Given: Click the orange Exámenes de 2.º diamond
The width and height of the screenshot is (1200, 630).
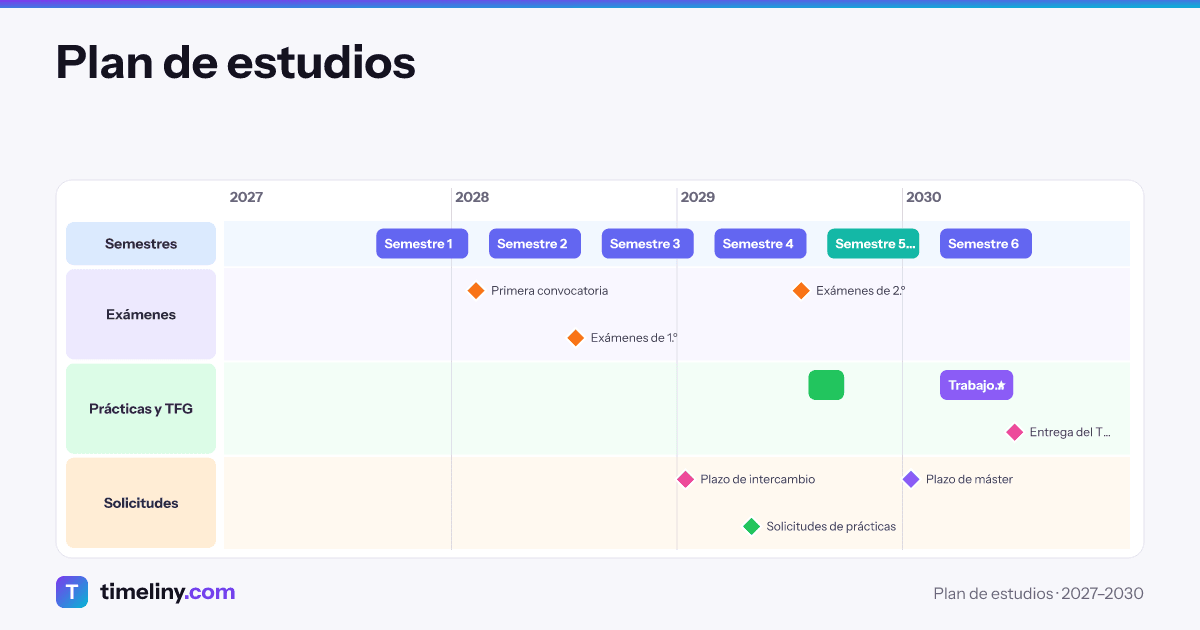Looking at the screenshot, I should [801, 291].
